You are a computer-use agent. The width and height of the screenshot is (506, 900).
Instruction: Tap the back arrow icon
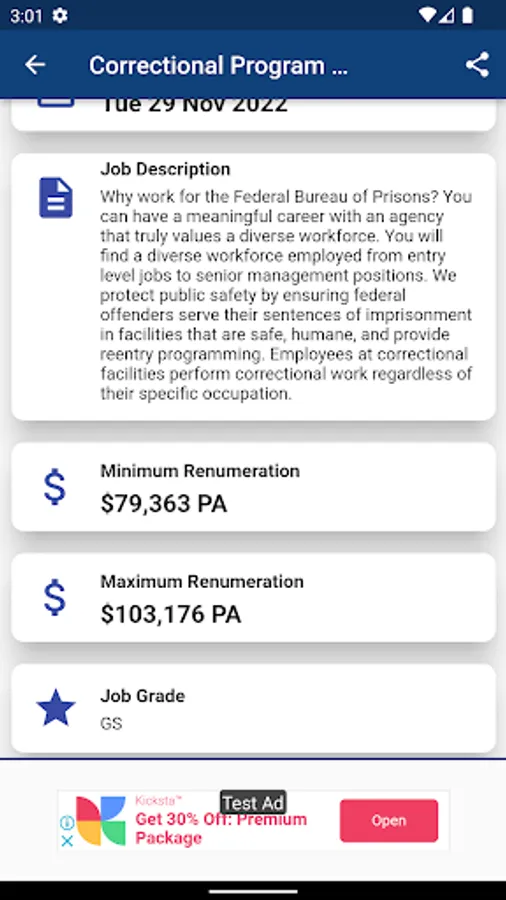tap(35, 65)
